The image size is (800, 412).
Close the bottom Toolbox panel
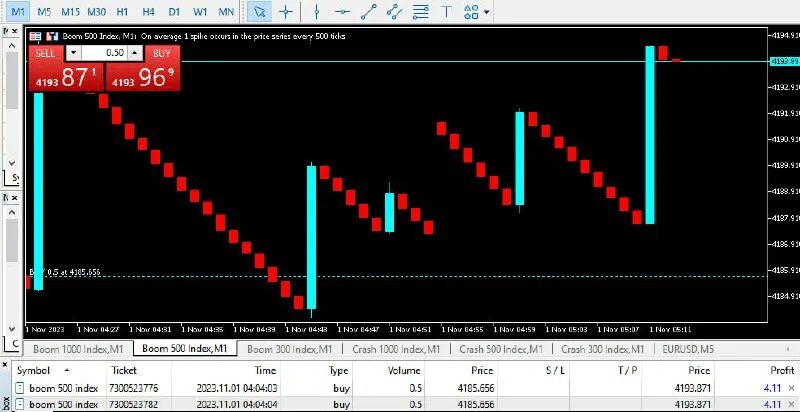[x=5, y=365]
